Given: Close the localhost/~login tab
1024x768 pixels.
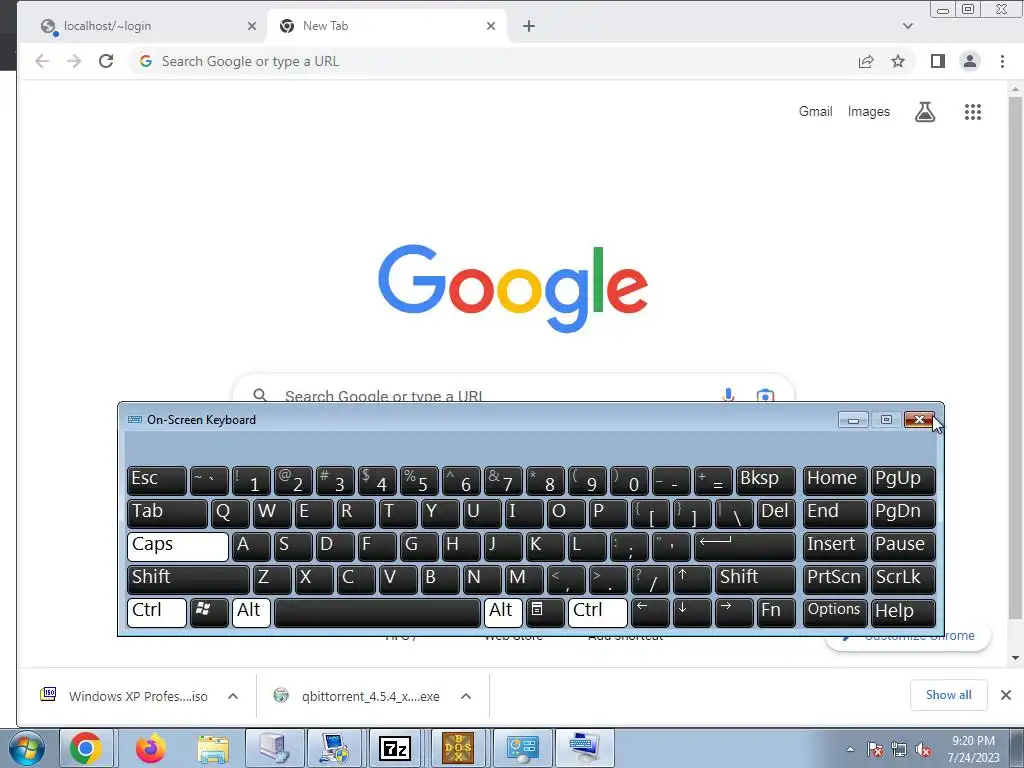Looking at the screenshot, I should pyautogui.click(x=251, y=26).
